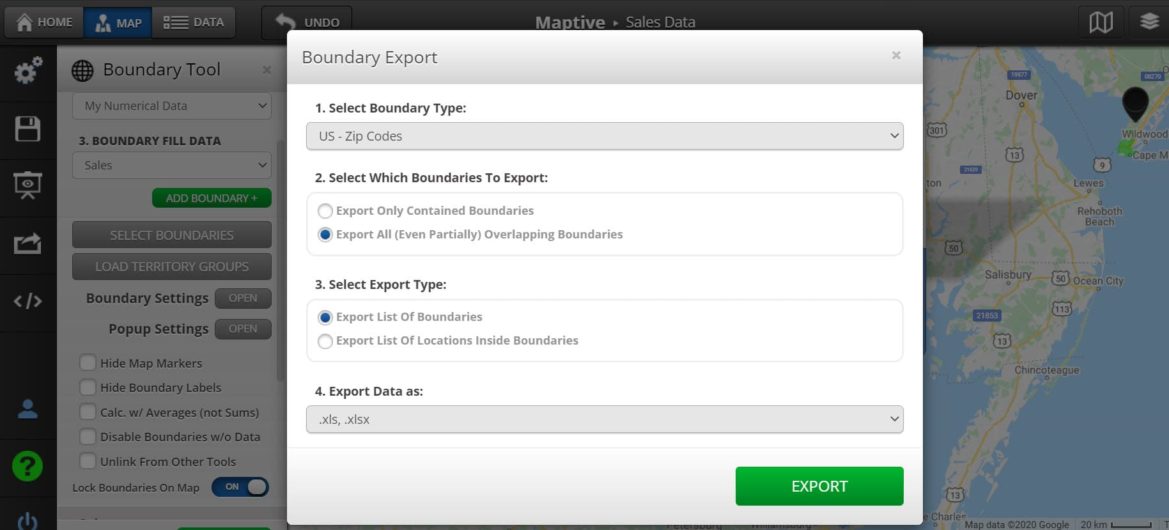Switch to the DATA tab

[194, 22]
